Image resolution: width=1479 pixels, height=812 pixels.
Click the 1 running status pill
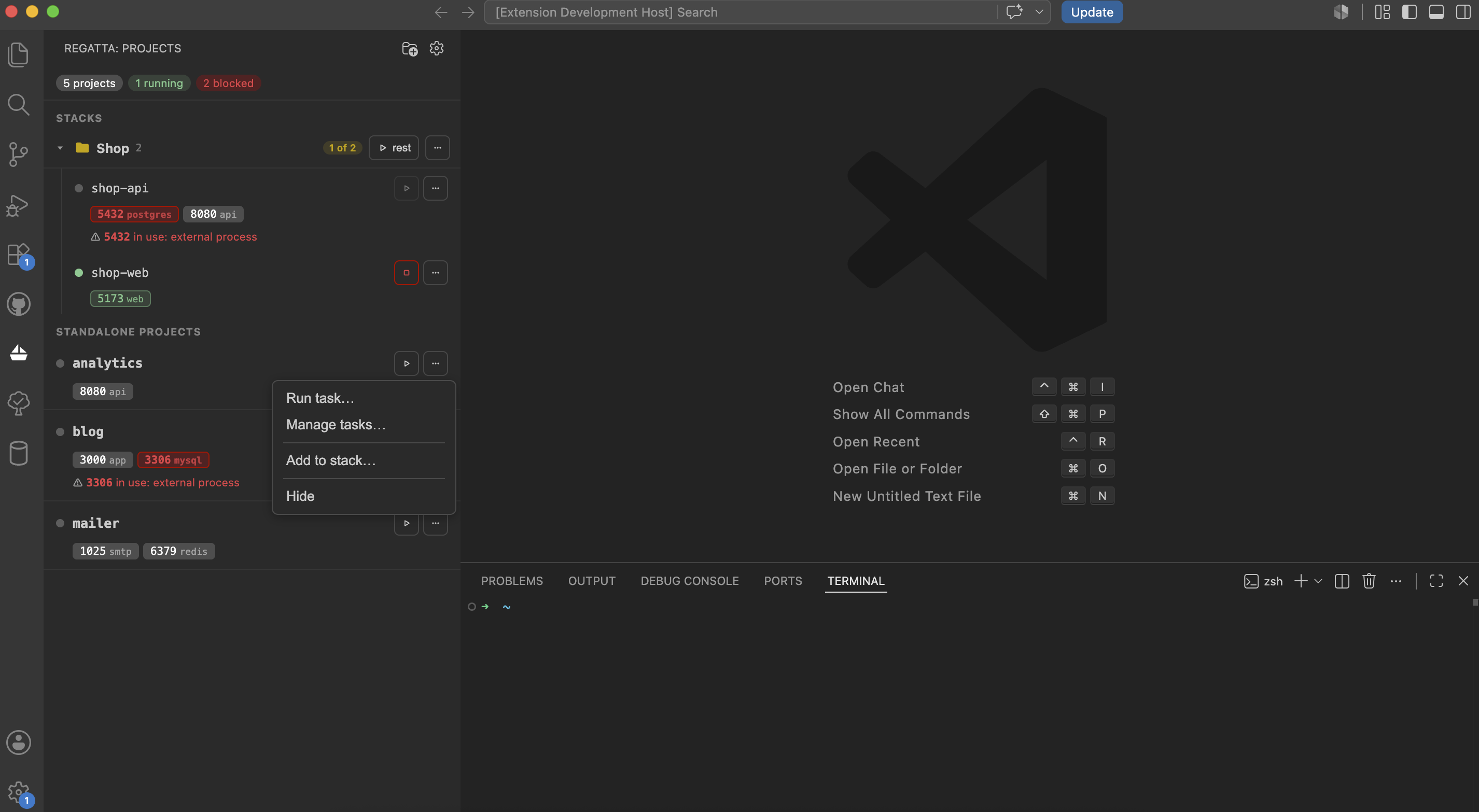[x=159, y=83]
